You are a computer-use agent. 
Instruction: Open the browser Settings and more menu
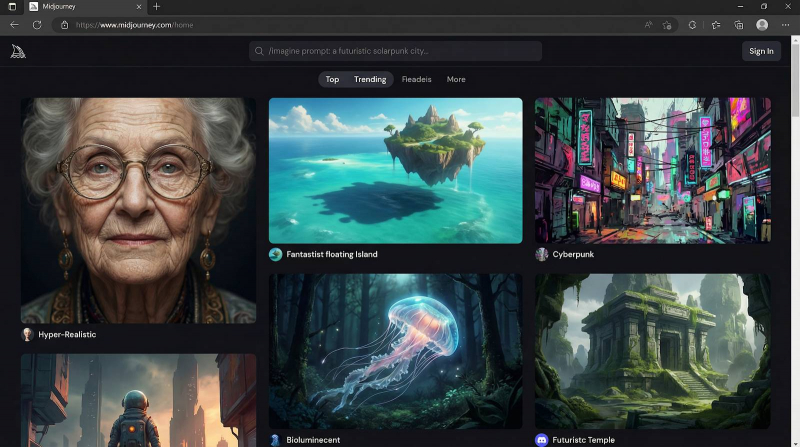coord(786,25)
